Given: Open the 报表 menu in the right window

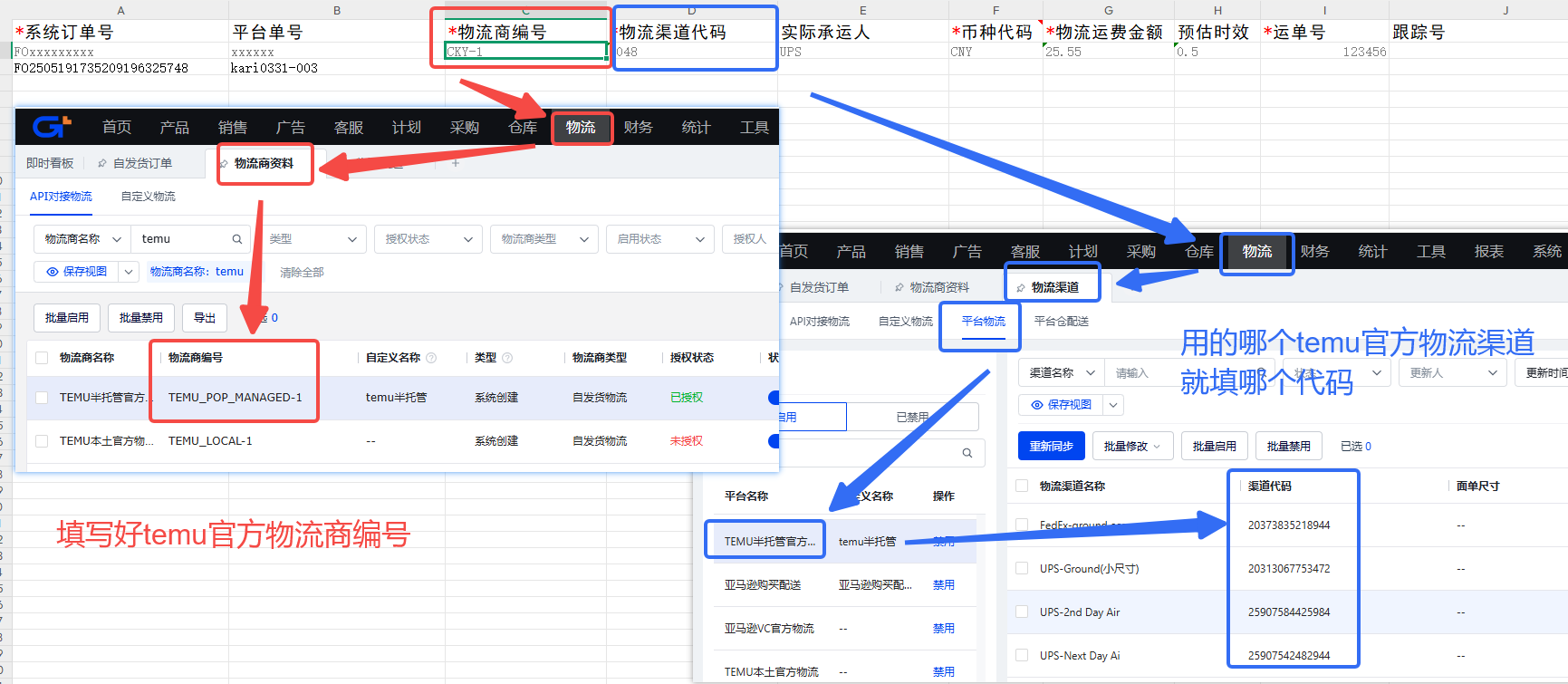Looking at the screenshot, I should point(1489,252).
